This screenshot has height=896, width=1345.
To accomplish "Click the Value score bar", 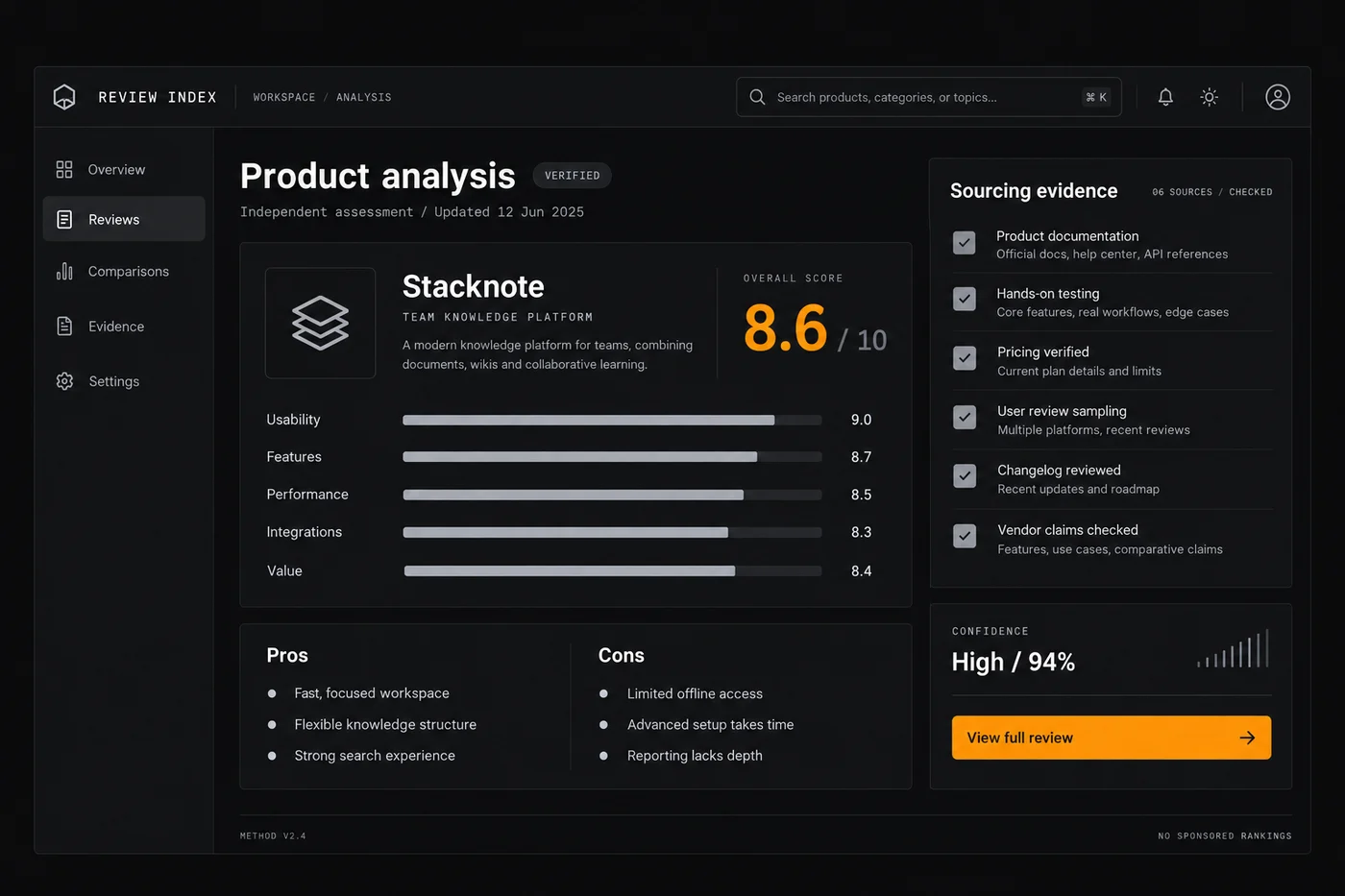I will (x=612, y=570).
